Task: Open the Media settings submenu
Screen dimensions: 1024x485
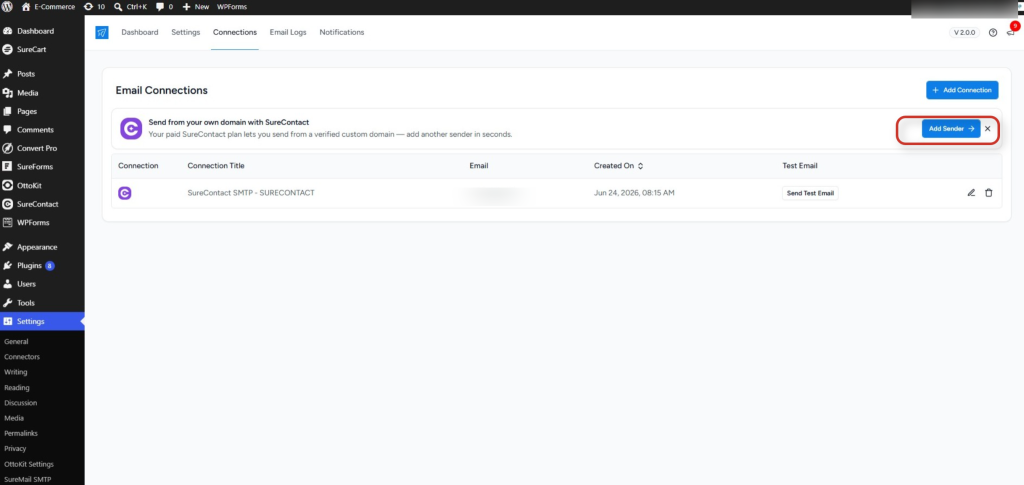Action: point(14,418)
